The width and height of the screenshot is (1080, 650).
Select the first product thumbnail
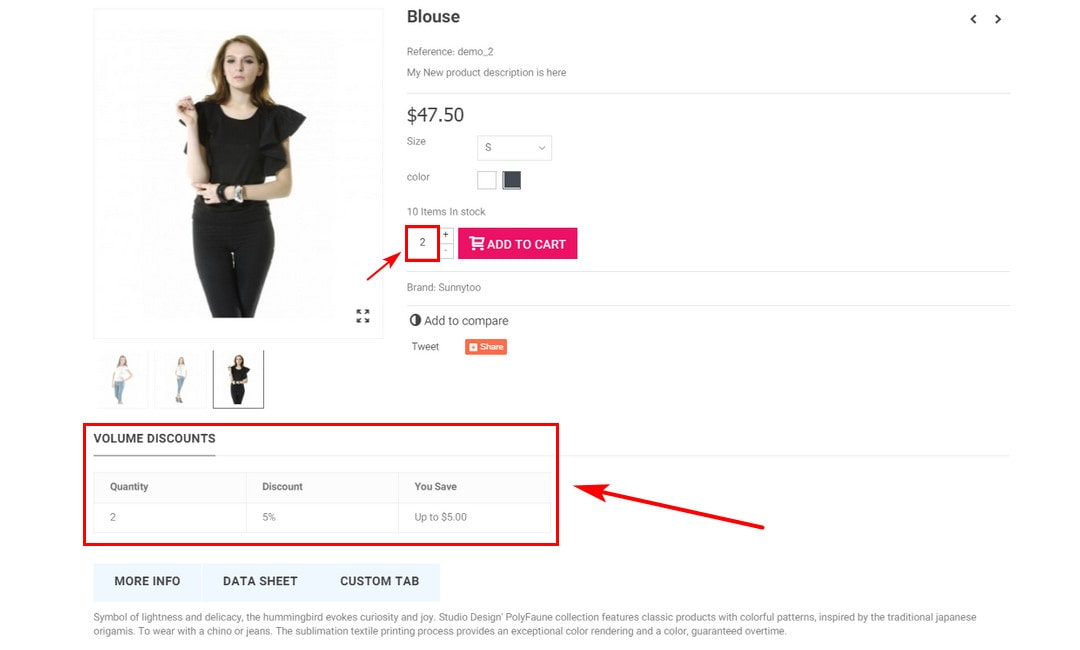[x=121, y=379]
